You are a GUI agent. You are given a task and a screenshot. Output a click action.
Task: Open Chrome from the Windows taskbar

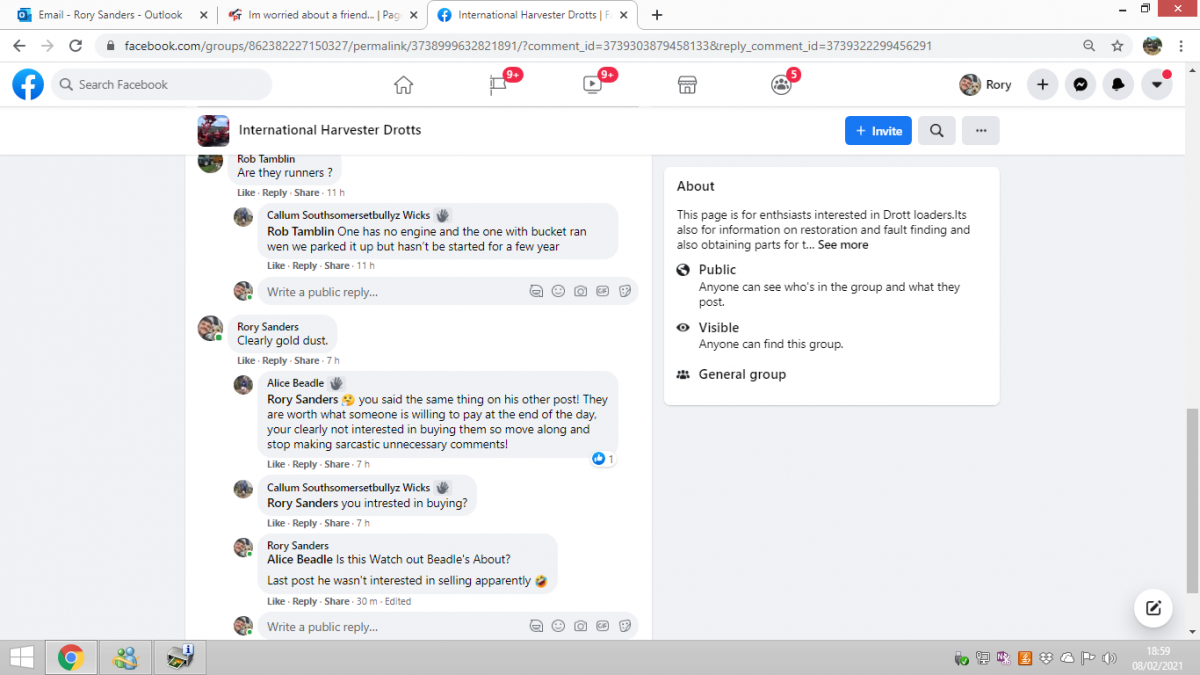point(70,658)
